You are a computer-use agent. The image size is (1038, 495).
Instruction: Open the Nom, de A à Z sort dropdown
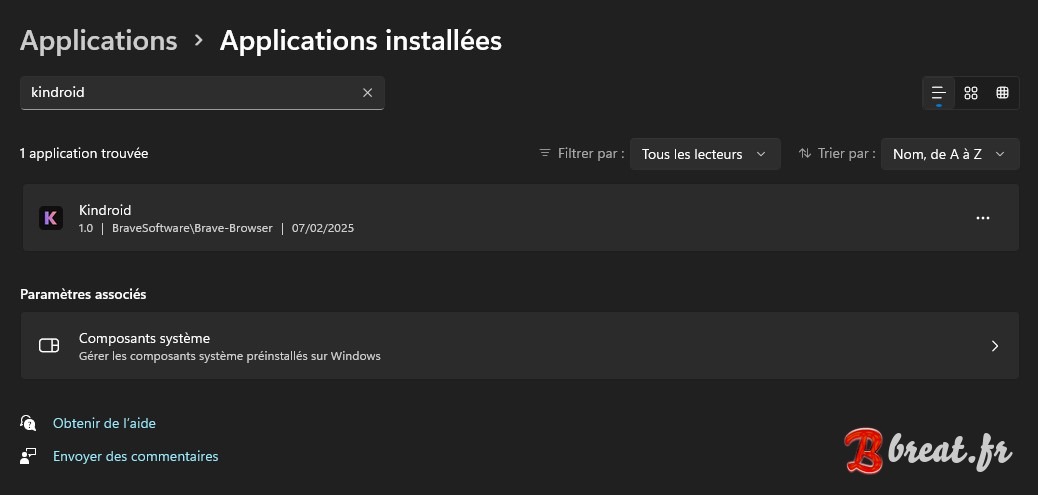(x=950, y=154)
